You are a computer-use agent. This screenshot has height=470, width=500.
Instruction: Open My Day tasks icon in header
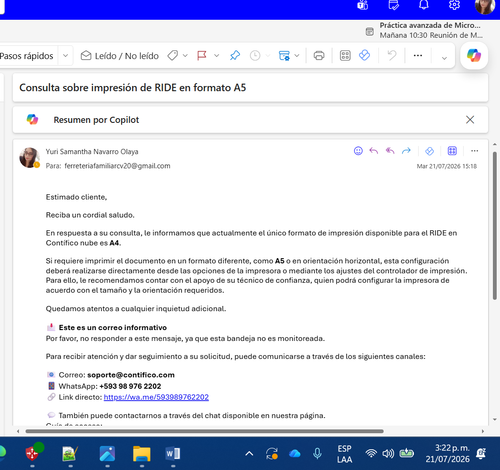pos(394,5)
